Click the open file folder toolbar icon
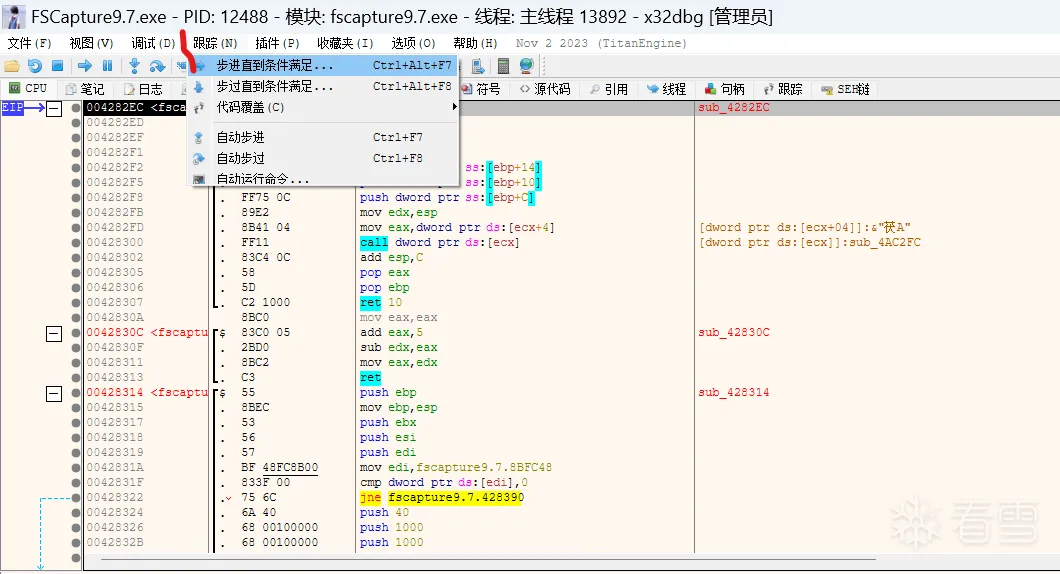This screenshot has height=574, width=1060. (x=12, y=66)
